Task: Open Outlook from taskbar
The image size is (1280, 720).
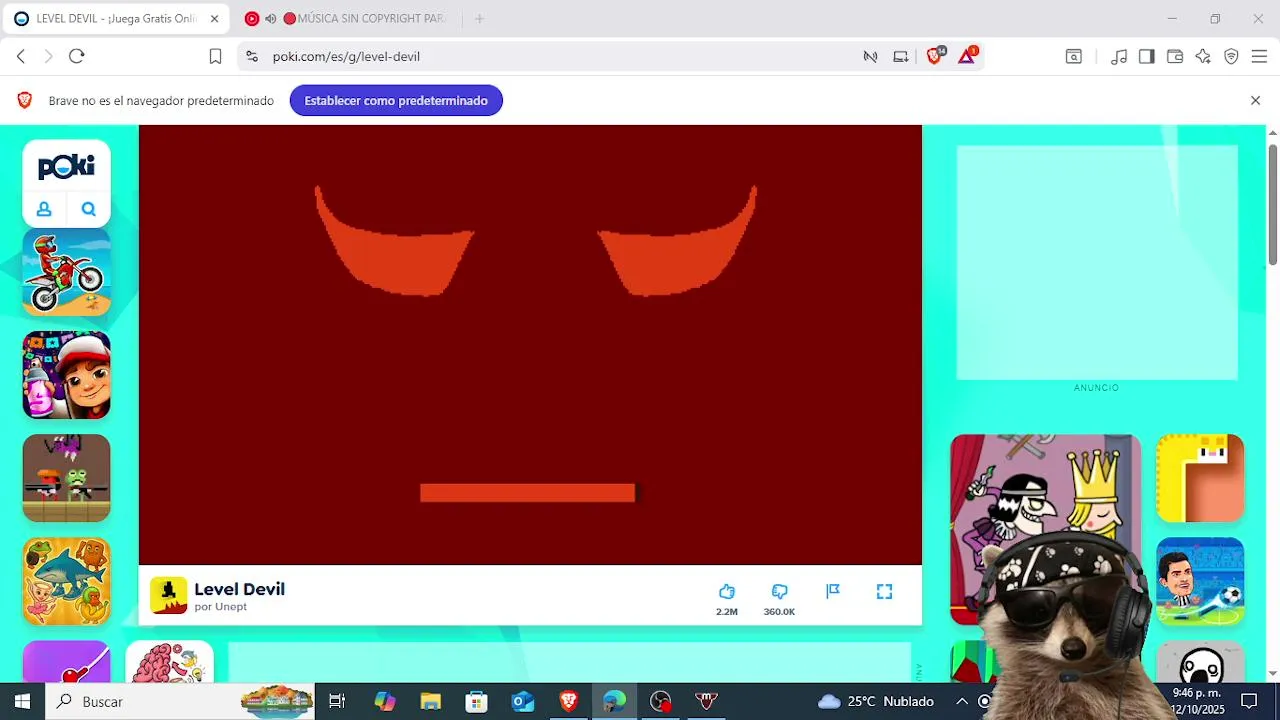Action: point(523,701)
